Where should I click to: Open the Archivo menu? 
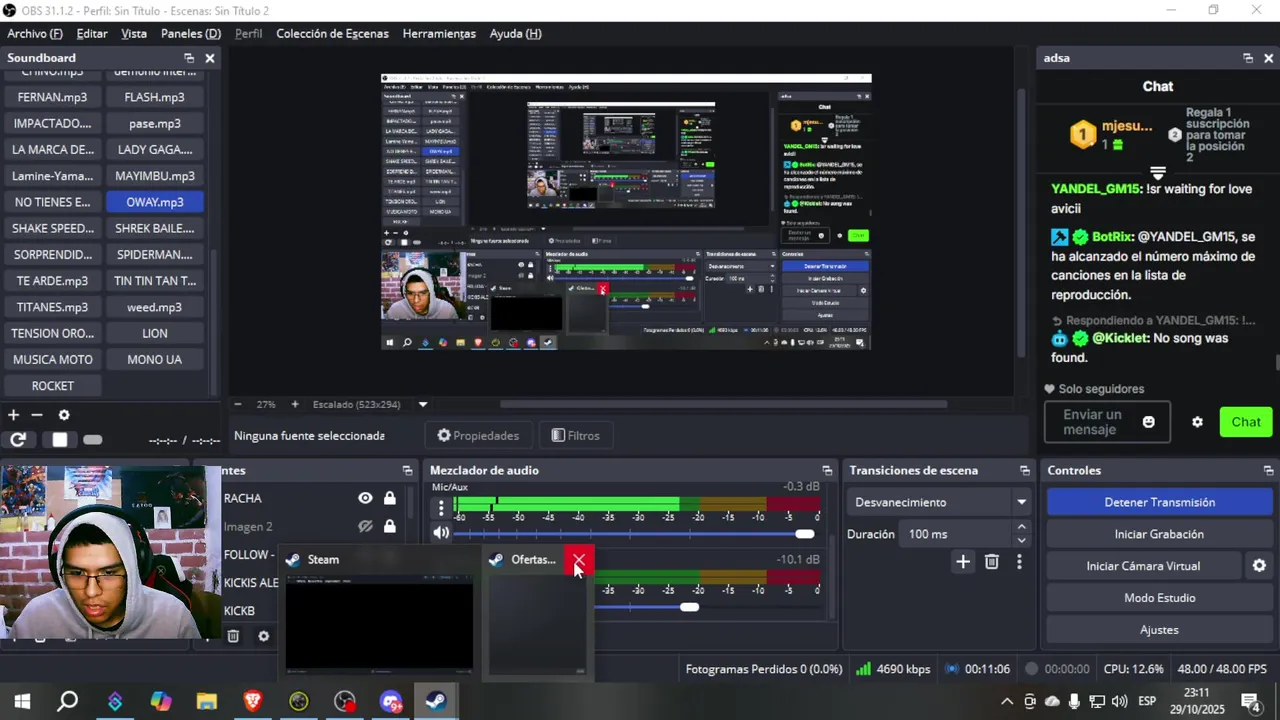tap(35, 33)
